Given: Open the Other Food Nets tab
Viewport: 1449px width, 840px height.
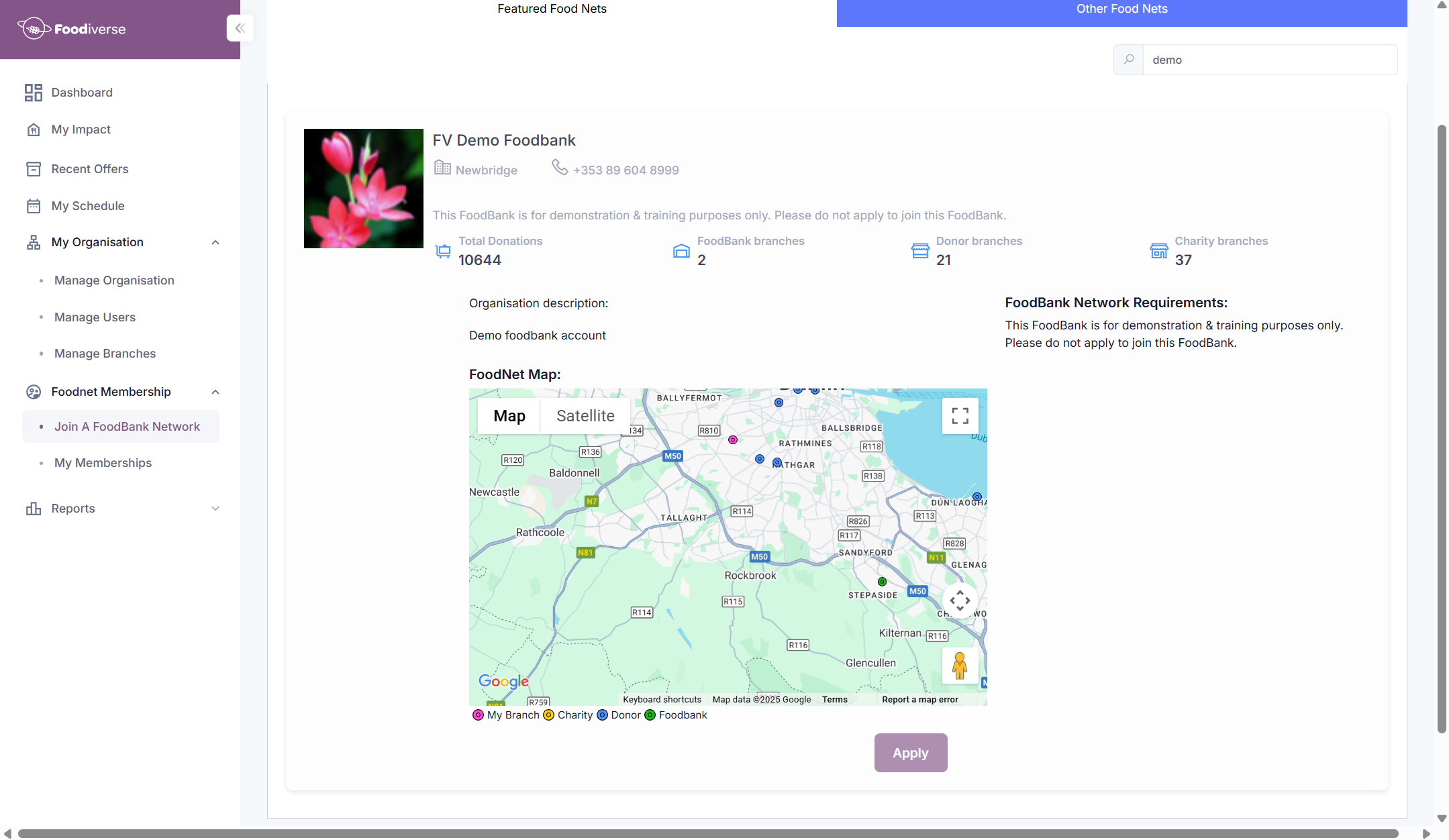Looking at the screenshot, I should 1121,9.
